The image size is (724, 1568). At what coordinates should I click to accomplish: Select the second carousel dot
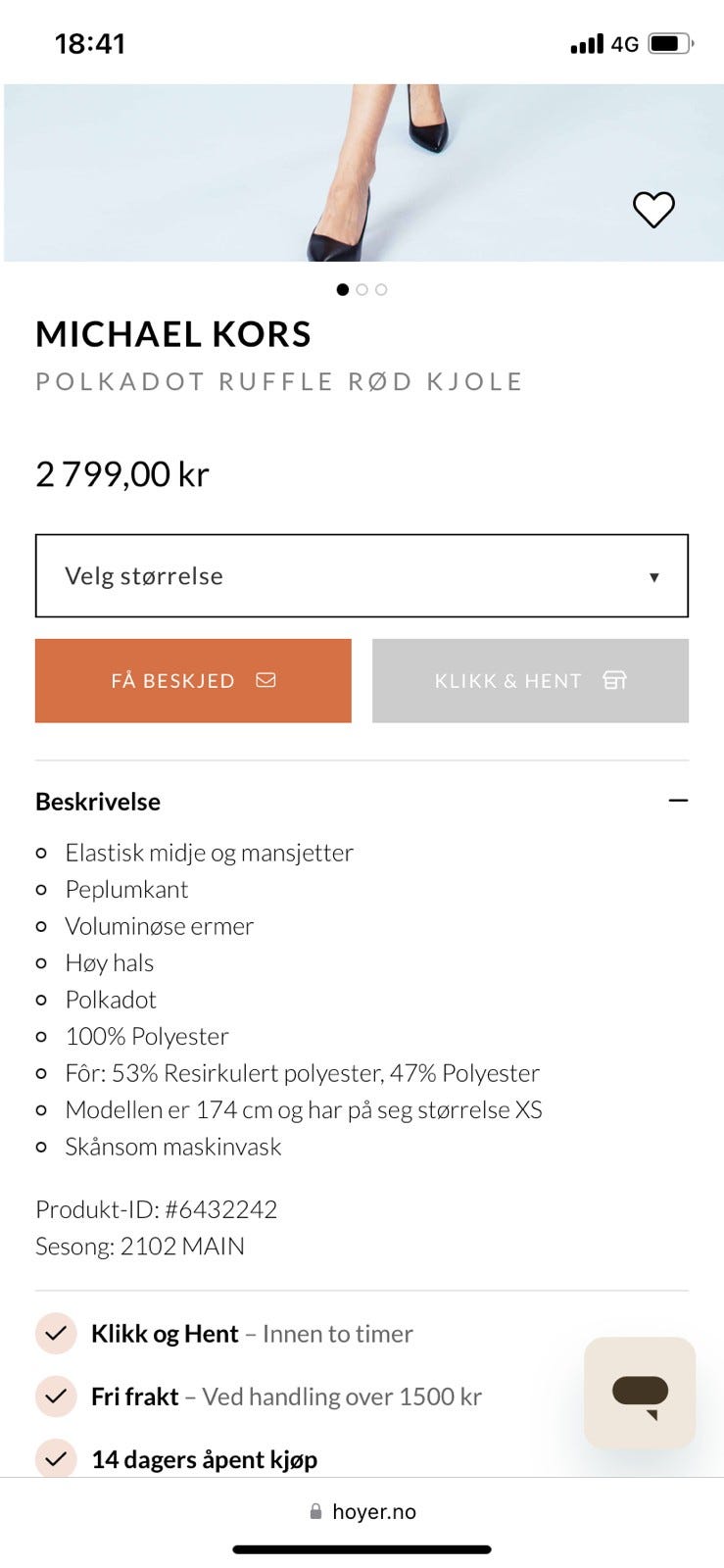point(362,290)
